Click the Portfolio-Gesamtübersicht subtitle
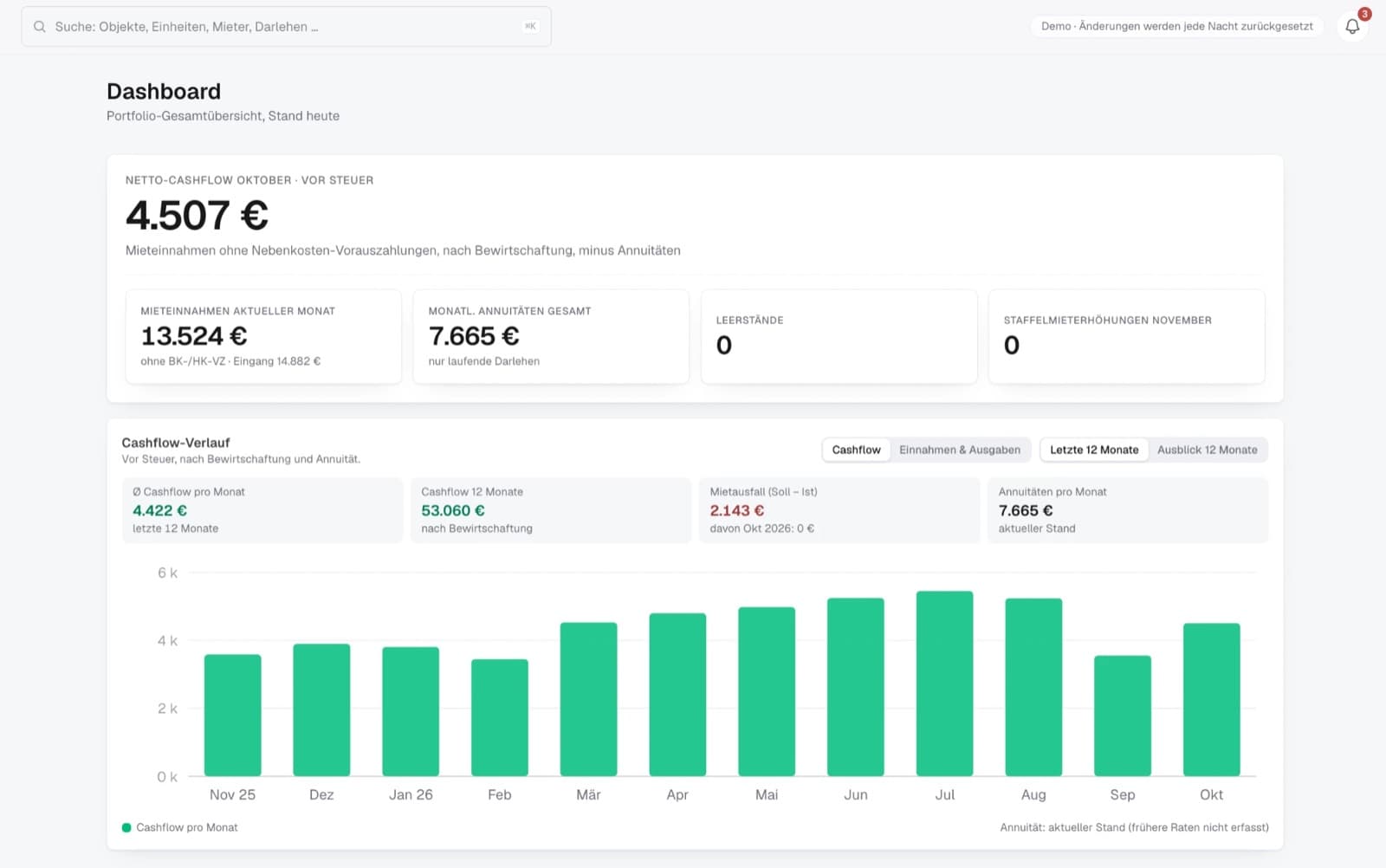Screen dimensions: 1386x868 (x=223, y=116)
